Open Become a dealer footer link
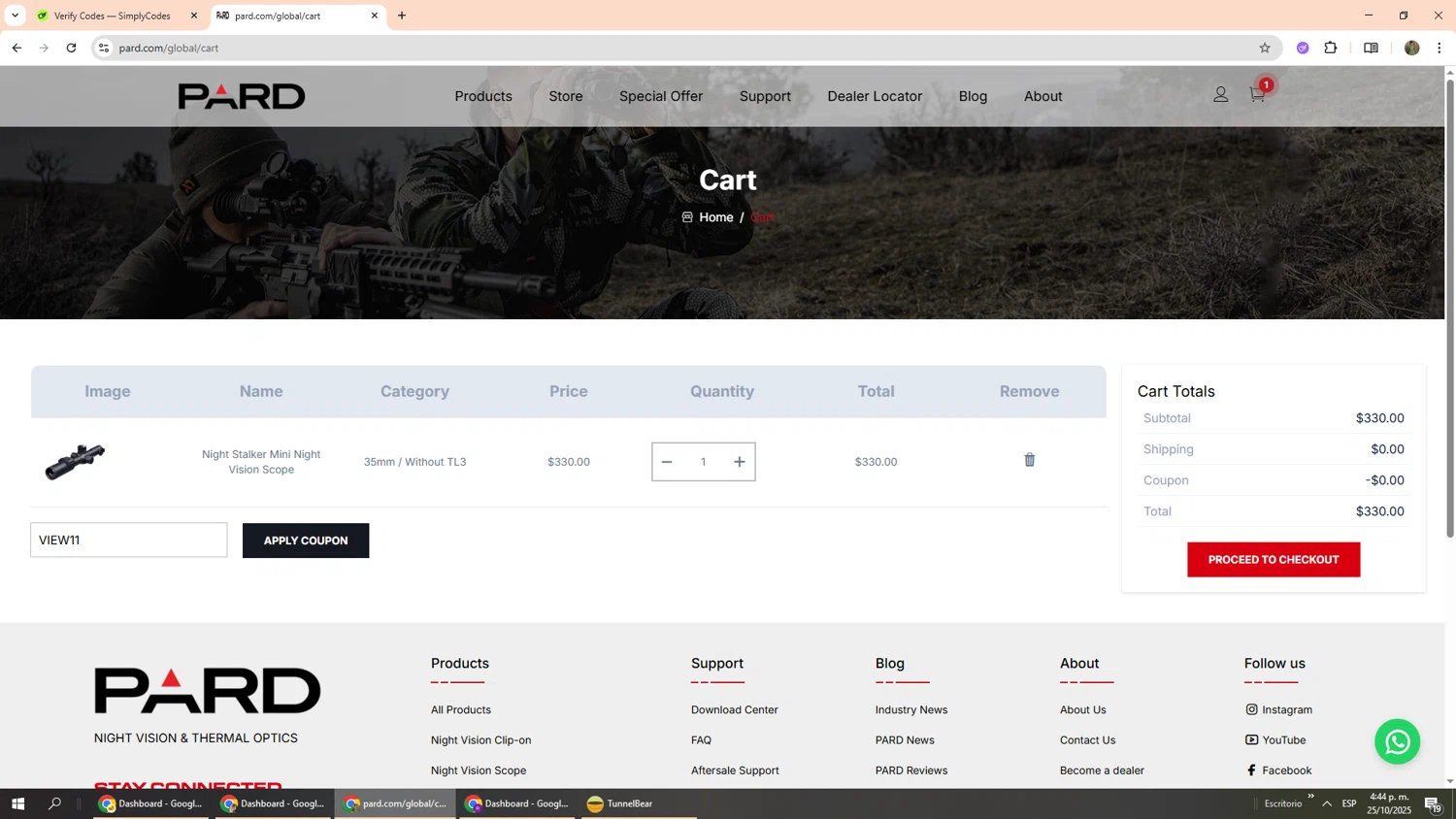The height and width of the screenshot is (819, 1456). coord(1103,770)
